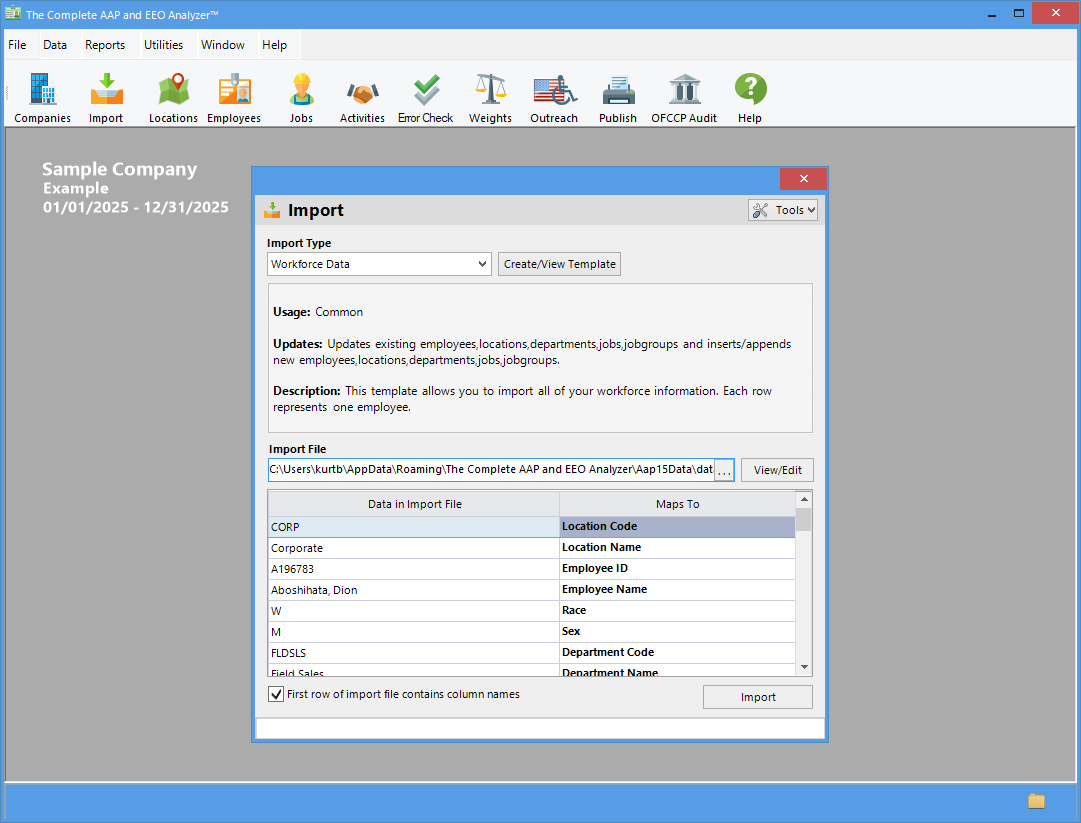Click the Import File path field
1081x823 pixels.
click(x=491, y=469)
